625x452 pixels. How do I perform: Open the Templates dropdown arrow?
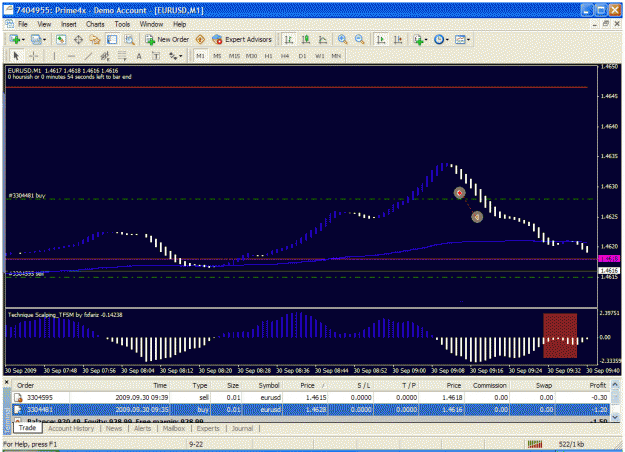468,40
